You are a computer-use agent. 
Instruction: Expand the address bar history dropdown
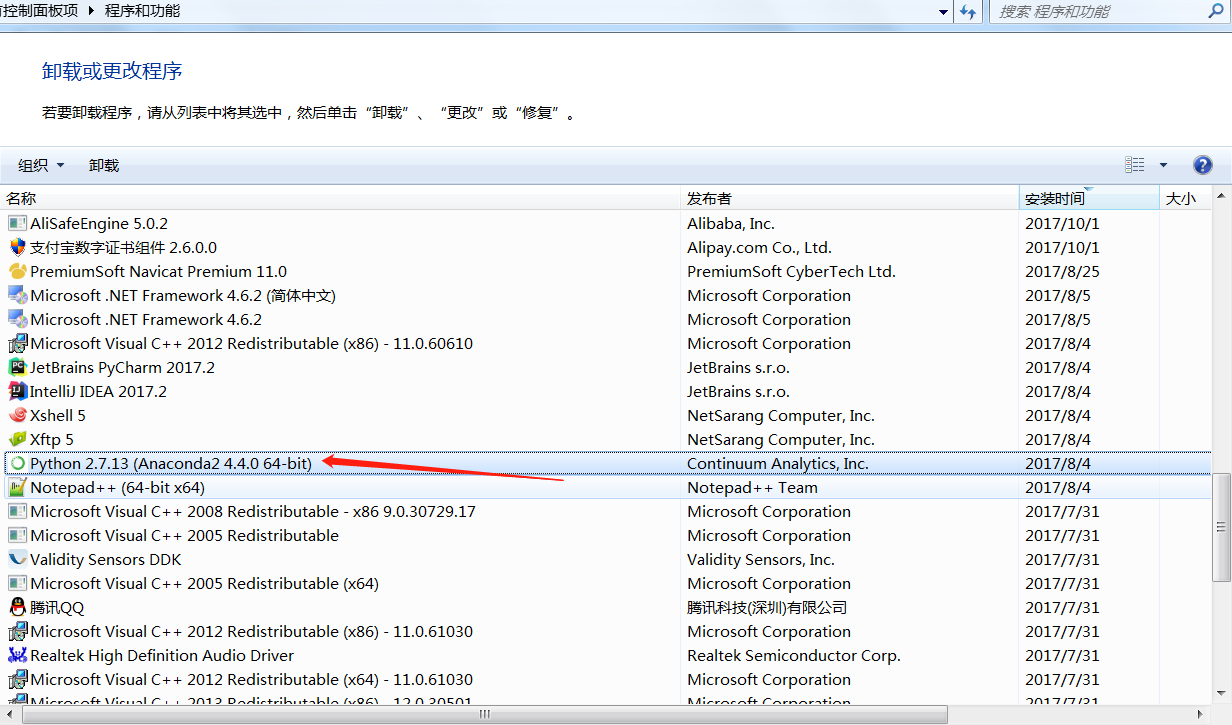[944, 12]
